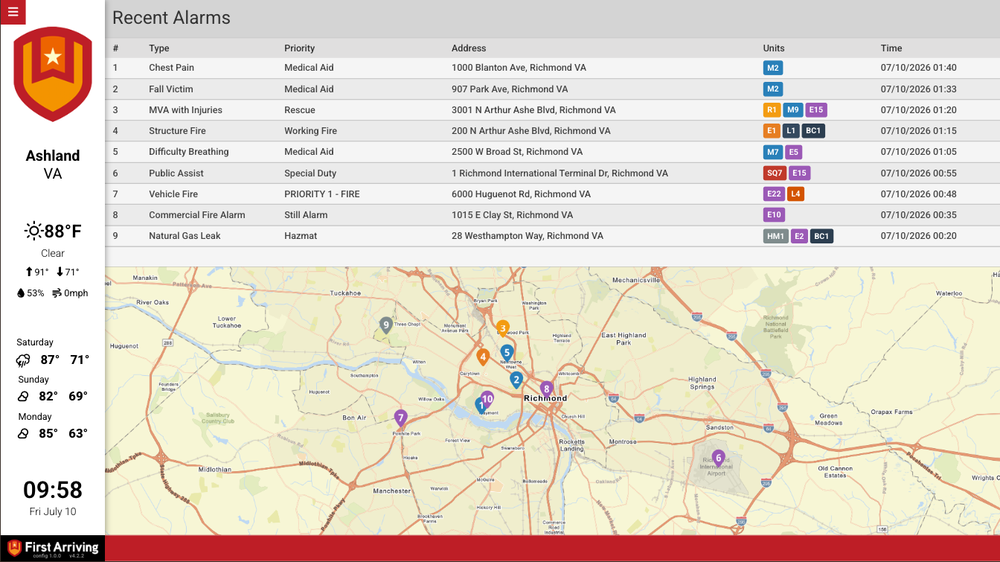Click Monday's cloud forecast icon
1000x562 pixels.
point(23,434)
